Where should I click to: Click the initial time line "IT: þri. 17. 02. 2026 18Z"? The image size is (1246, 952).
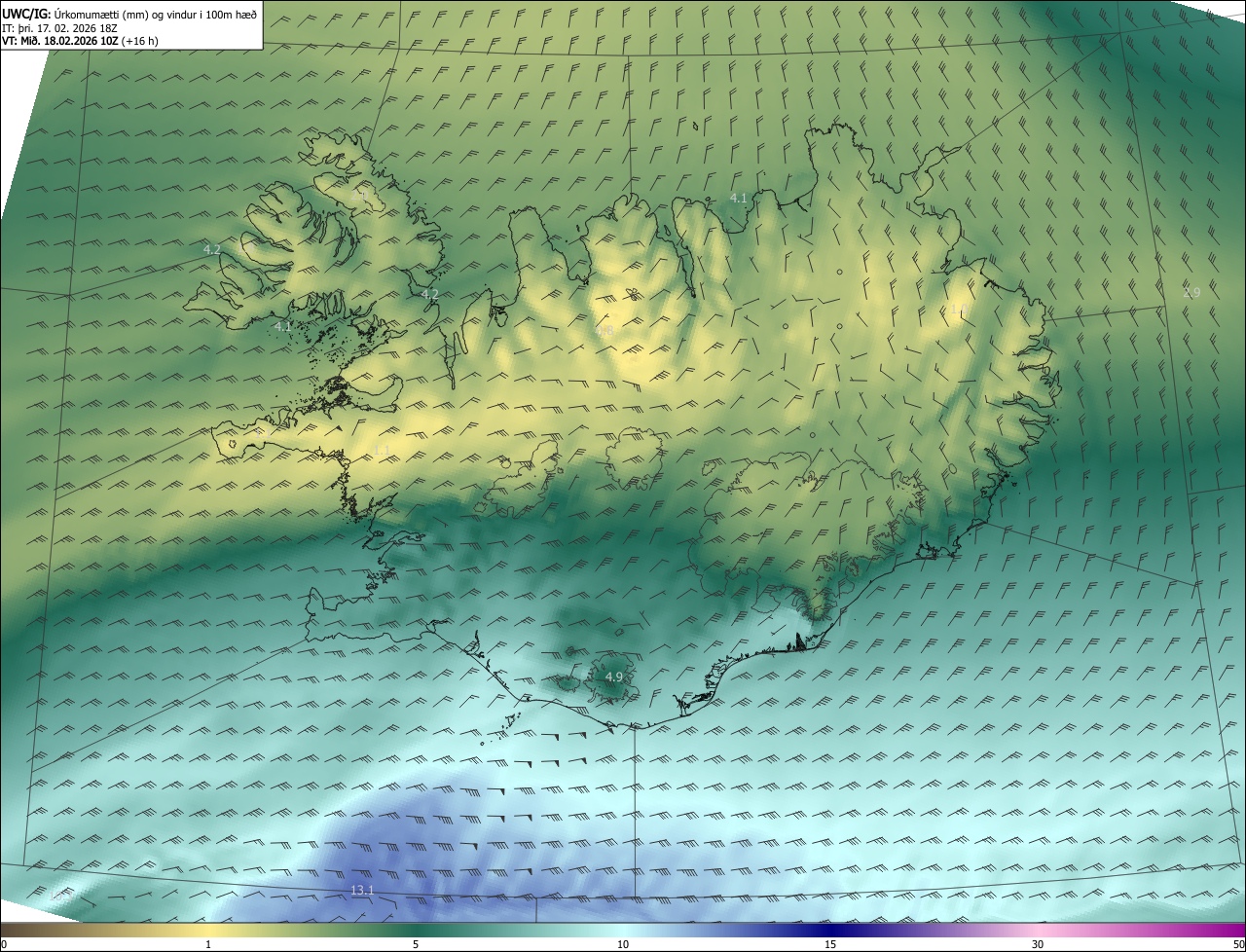[60, 27]
